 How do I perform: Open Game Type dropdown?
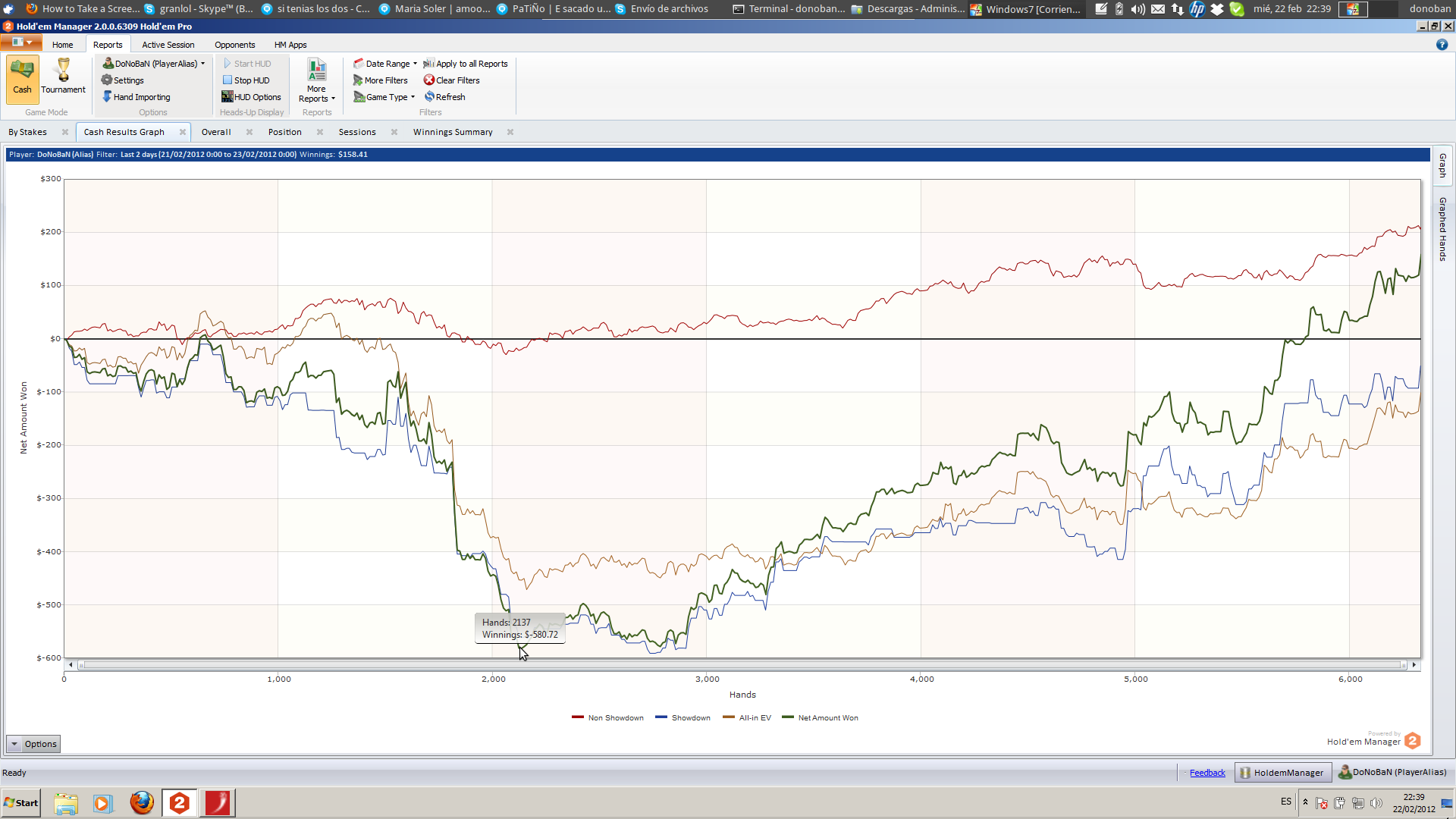pyautogui.click(x=384, y=97)
